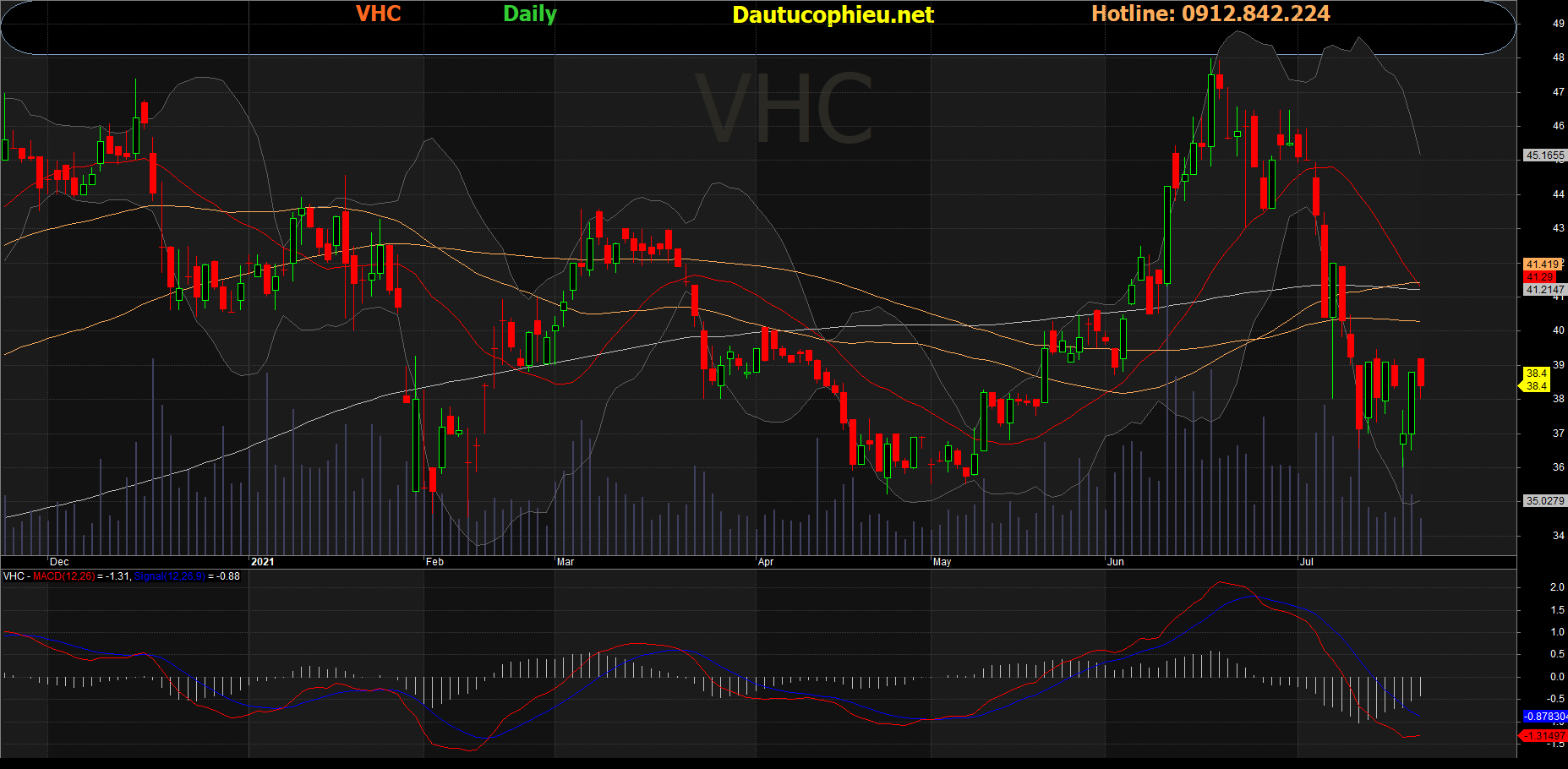
Task: Click the Dautucophieu.net website title
Action: 833,15
